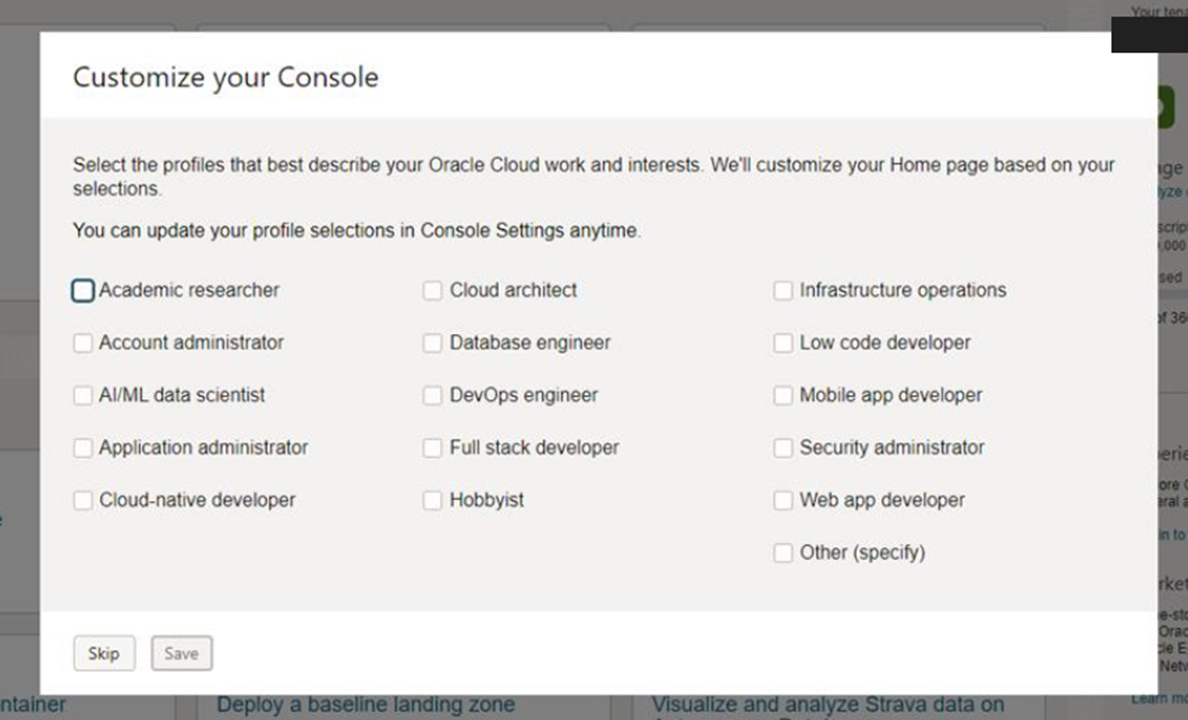
Task: Select the Web app developer checkbox
Action: [x=783, y=500]
